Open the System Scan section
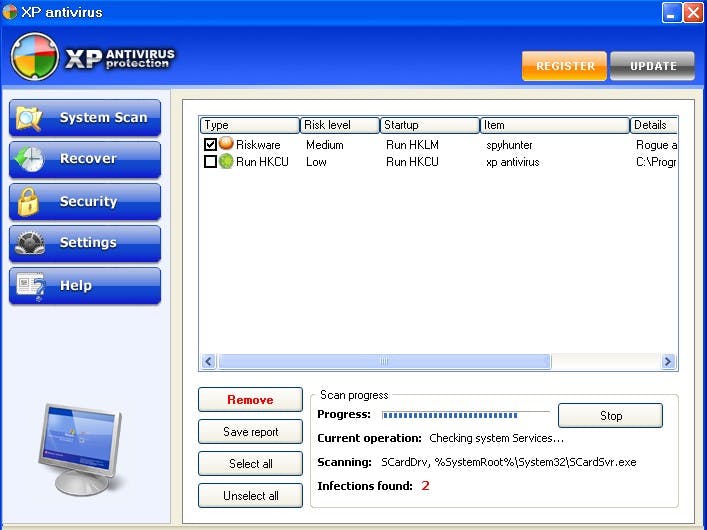The height and width of the screenshot is (530, 707). (85, 118)
